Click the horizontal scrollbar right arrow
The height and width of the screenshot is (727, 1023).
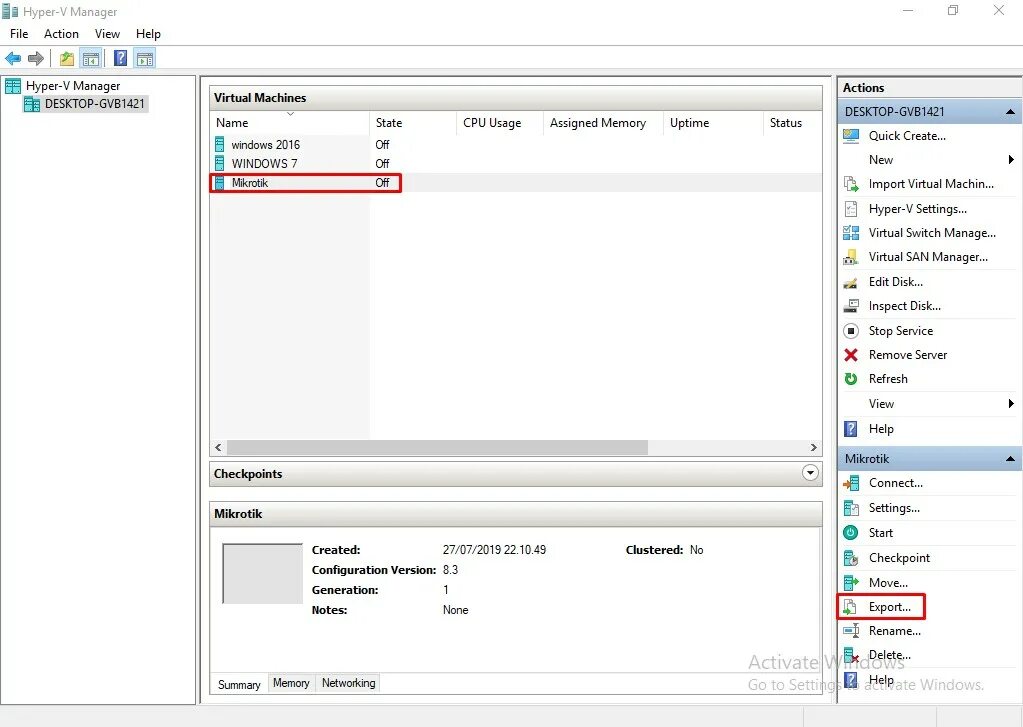814,448
